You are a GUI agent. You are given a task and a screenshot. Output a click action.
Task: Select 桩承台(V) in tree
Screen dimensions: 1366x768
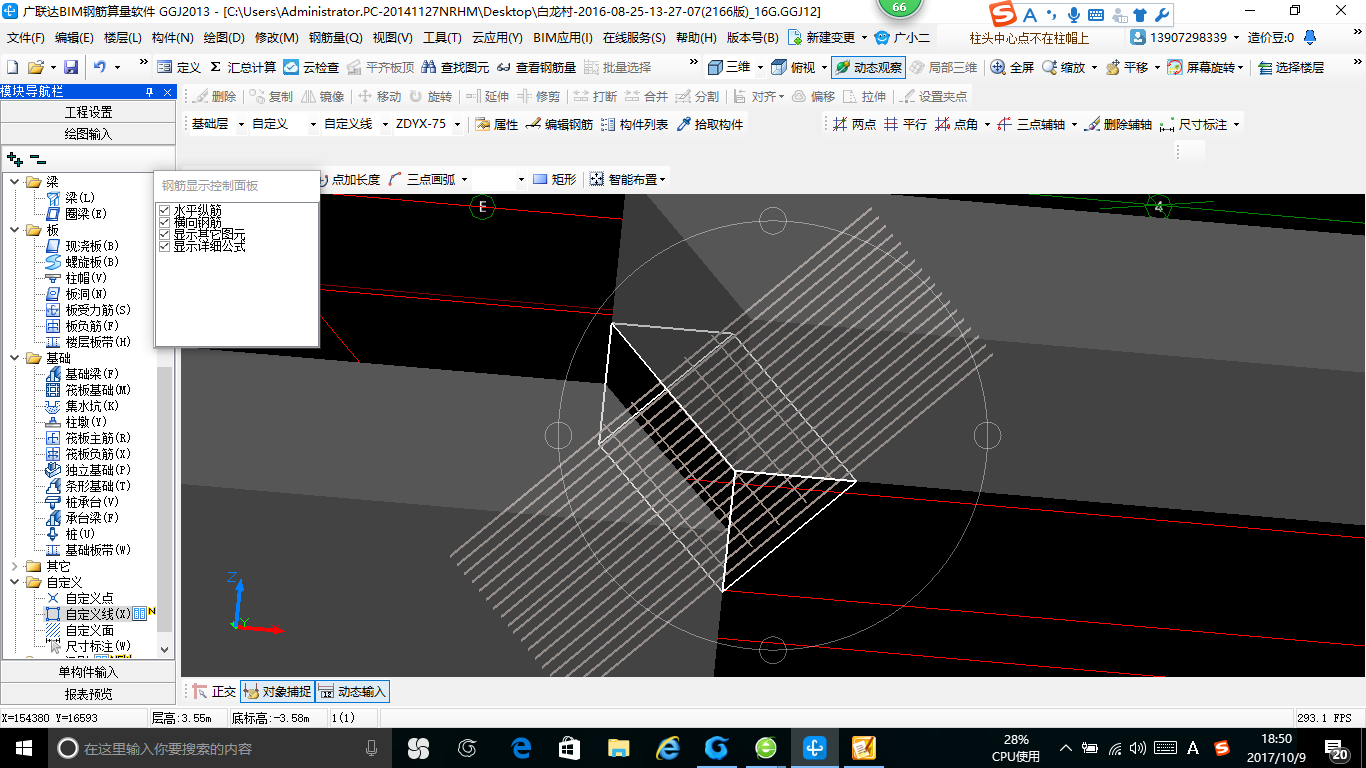click(x=92, y=502)
